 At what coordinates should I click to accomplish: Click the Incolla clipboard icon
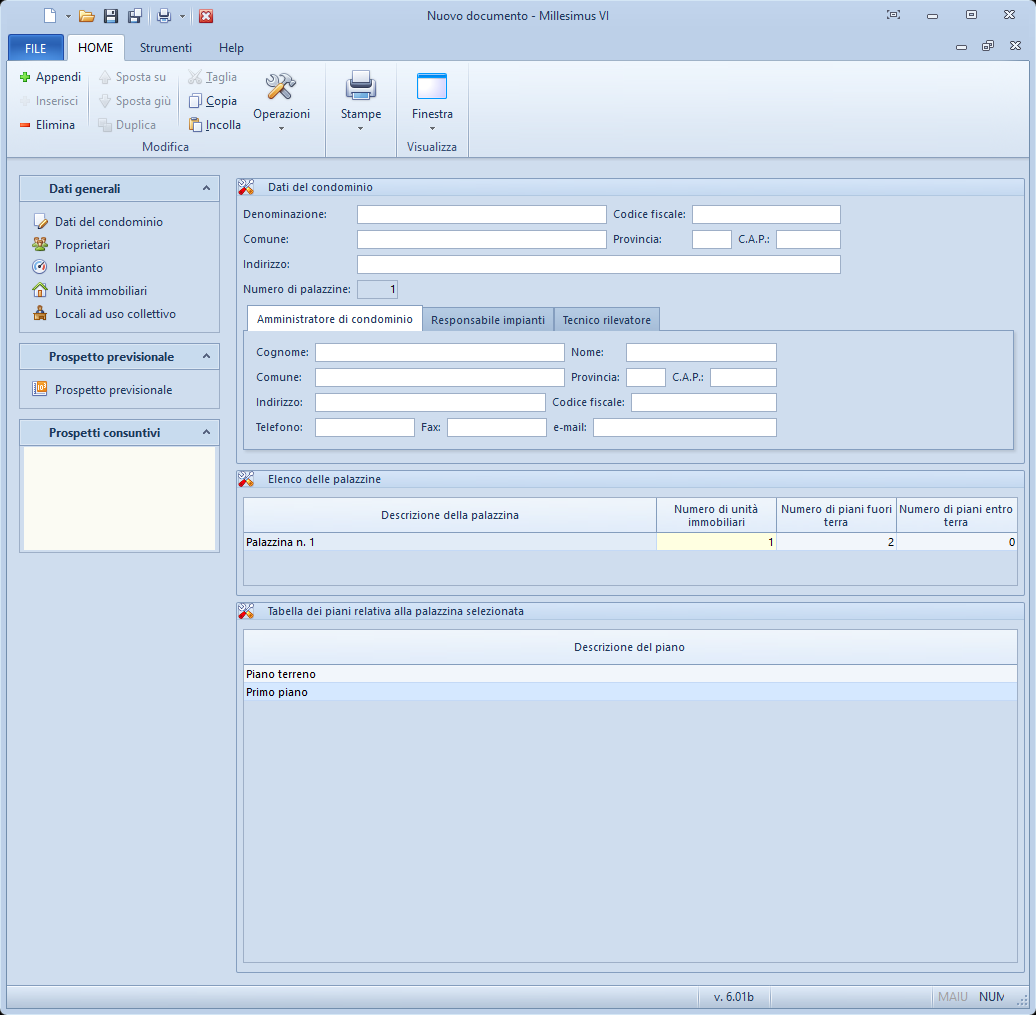pos(195,125)
